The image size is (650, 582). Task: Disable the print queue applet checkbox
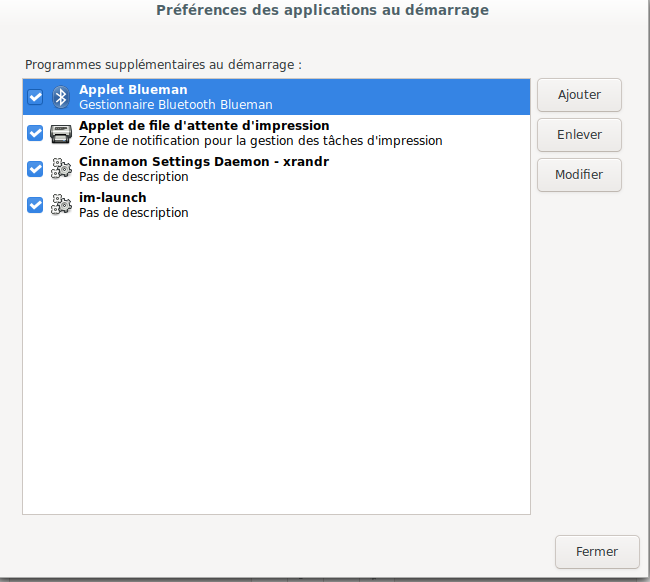(x=35, y=133)
